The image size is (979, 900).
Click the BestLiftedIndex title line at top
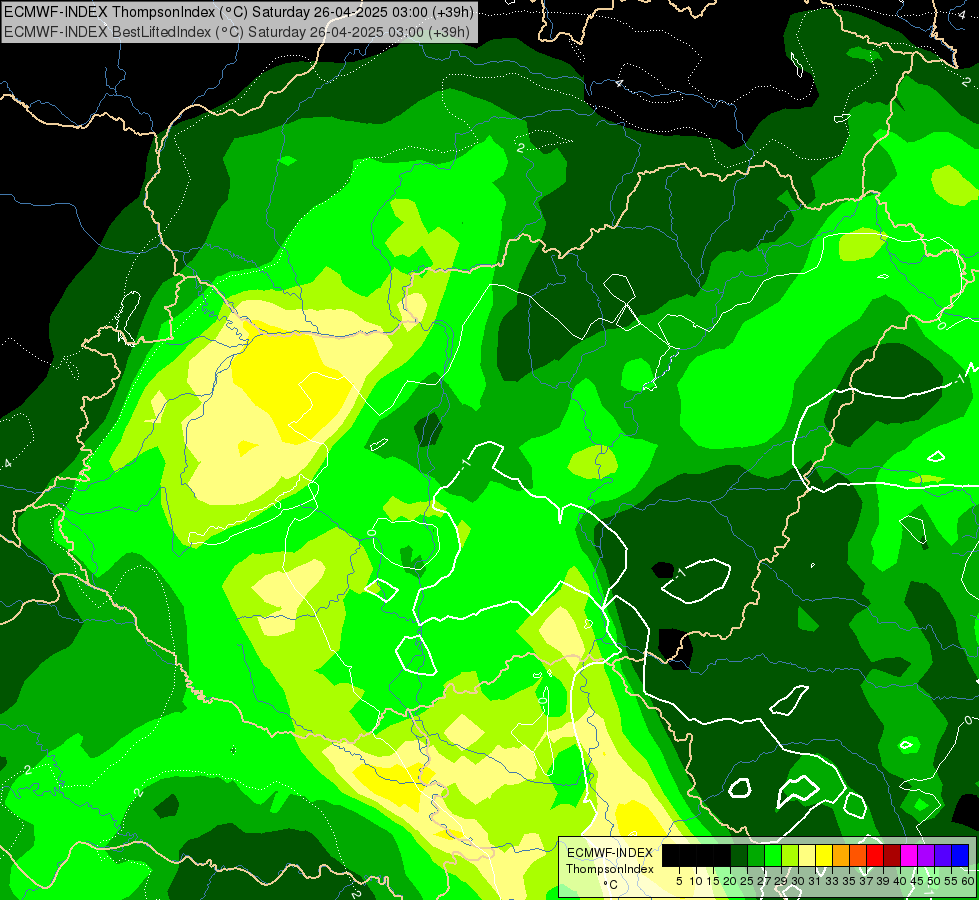click(x=237, y=32)
